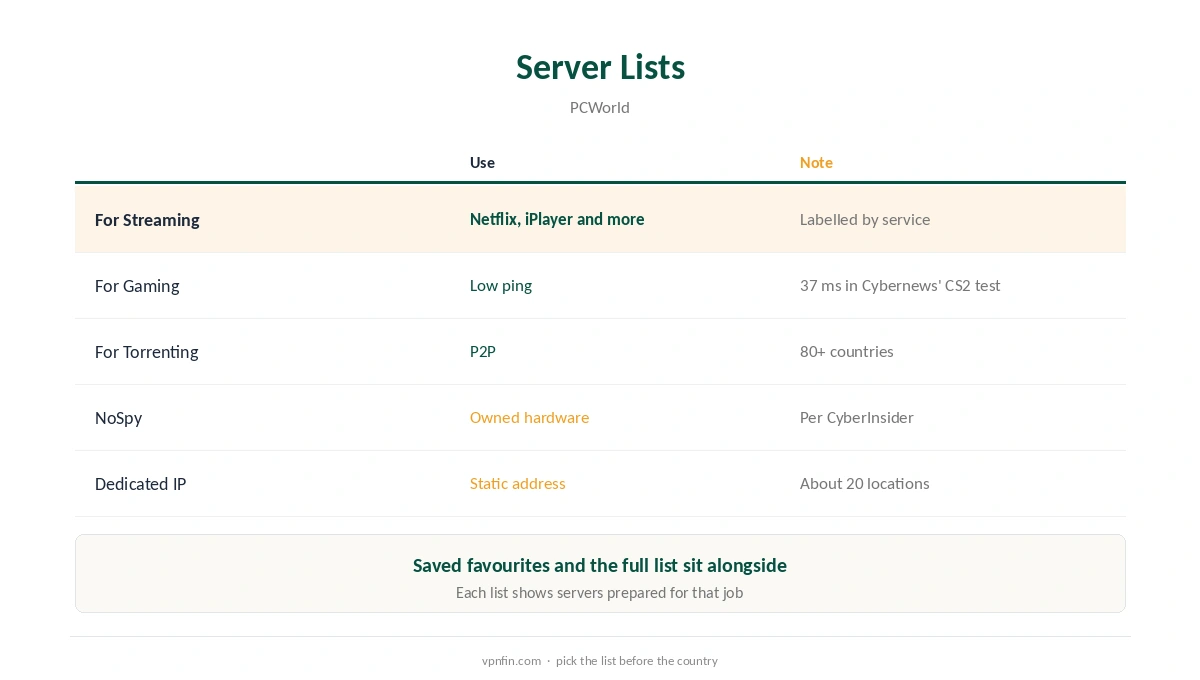This screenshot has height=680, width=1200.
Task: Click the 'Low ping' cell
Action: click(501, 286)
